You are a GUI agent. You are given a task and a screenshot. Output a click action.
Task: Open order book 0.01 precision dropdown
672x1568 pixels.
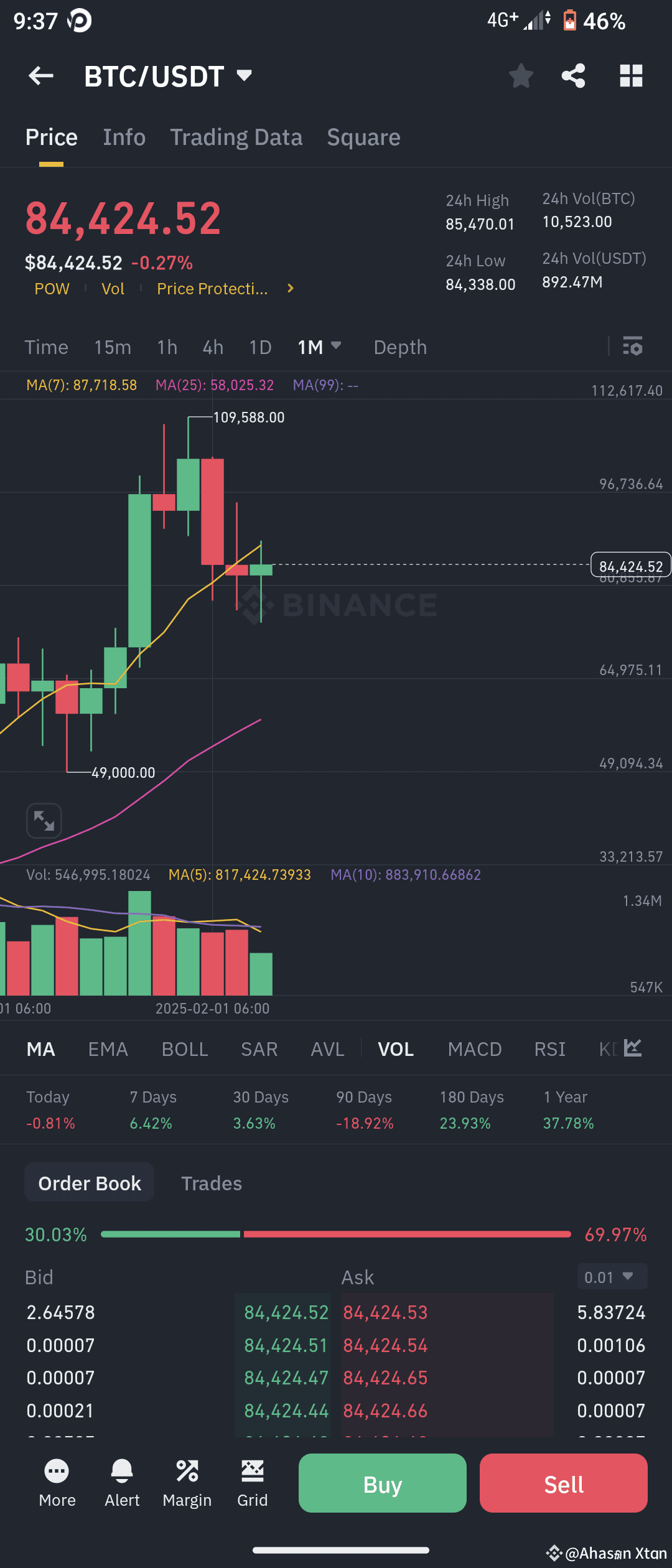(612, 1277)
